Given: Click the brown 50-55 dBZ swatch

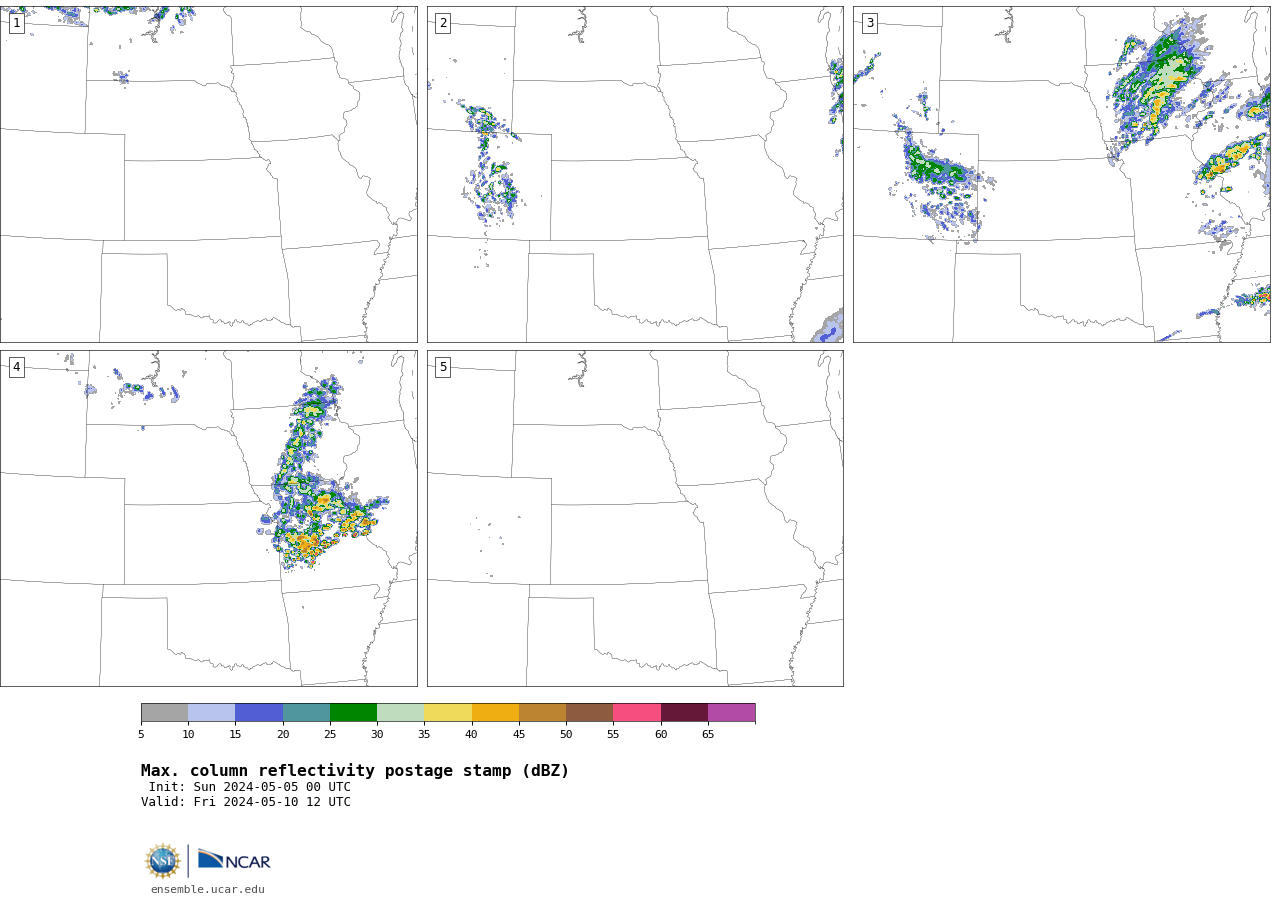Looking at the screenshot, I should pos(590,713).
